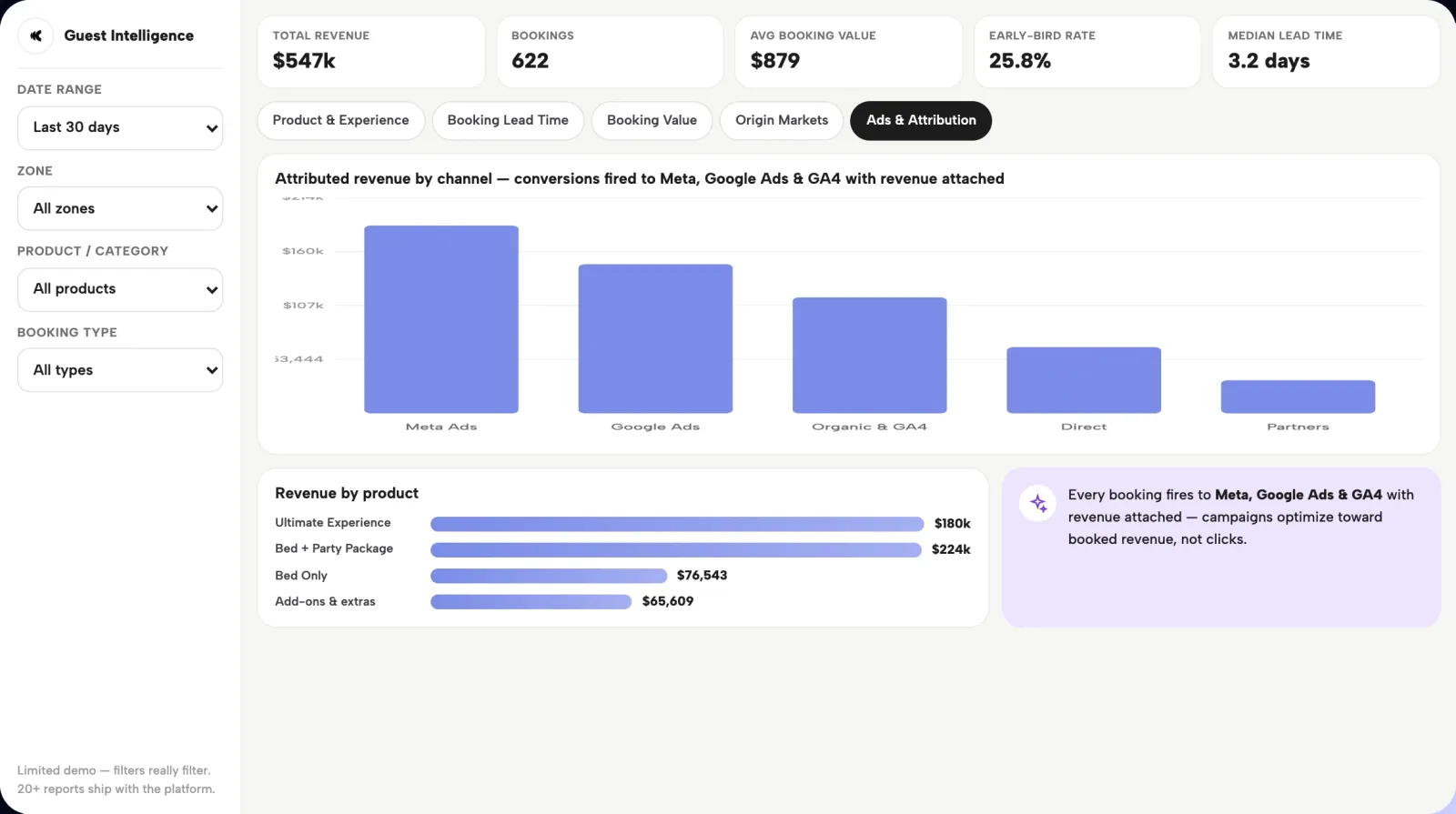
Task: Click the Every booking fires insight text
Action: click(x=1241, y=517)
